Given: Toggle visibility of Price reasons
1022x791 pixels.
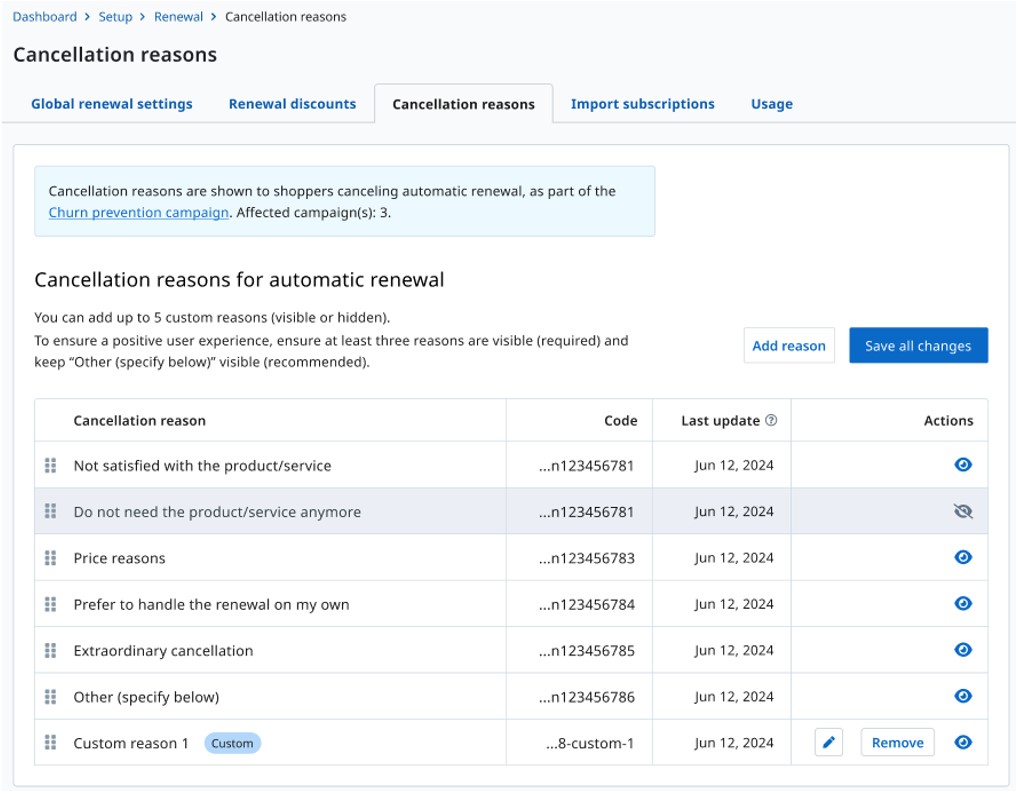Looking at the screenshot, I should click(963, 558).
